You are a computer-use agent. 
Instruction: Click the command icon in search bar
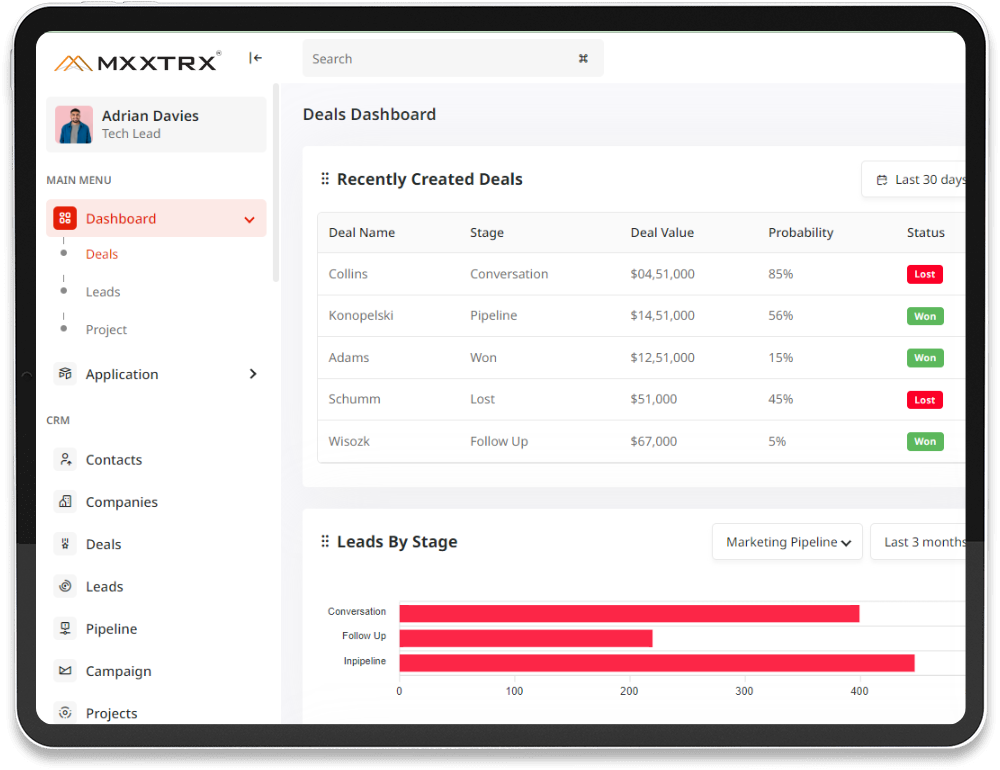click(583, 59)
